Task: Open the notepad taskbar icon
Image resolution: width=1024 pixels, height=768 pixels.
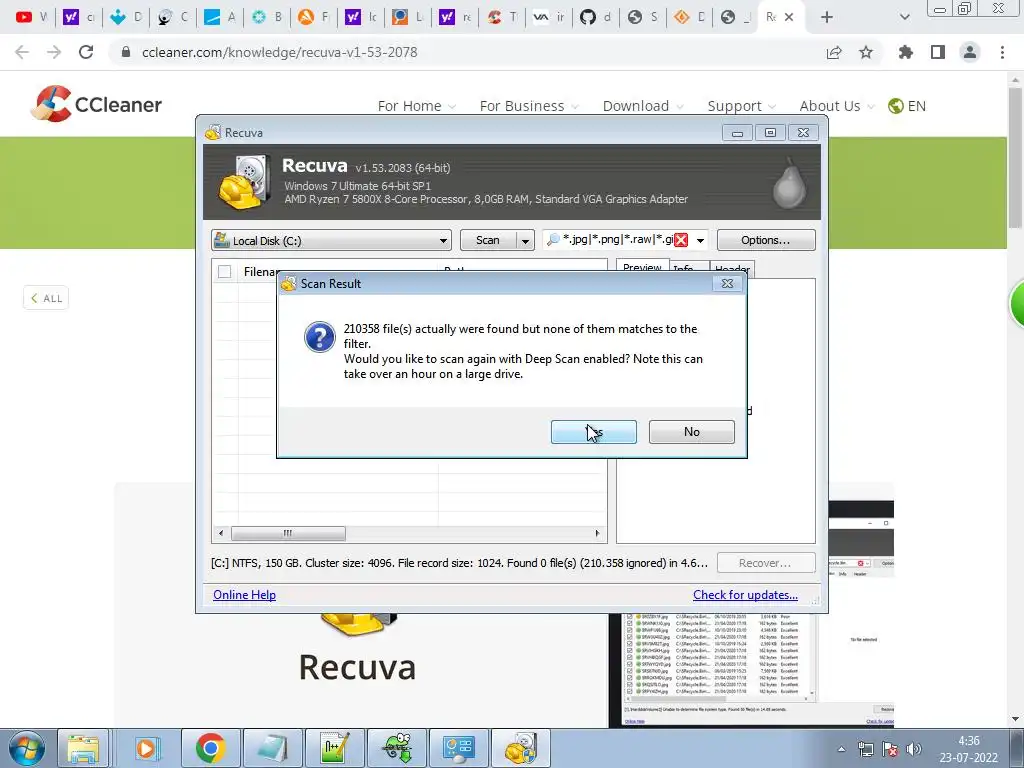Action: [272, 748]
